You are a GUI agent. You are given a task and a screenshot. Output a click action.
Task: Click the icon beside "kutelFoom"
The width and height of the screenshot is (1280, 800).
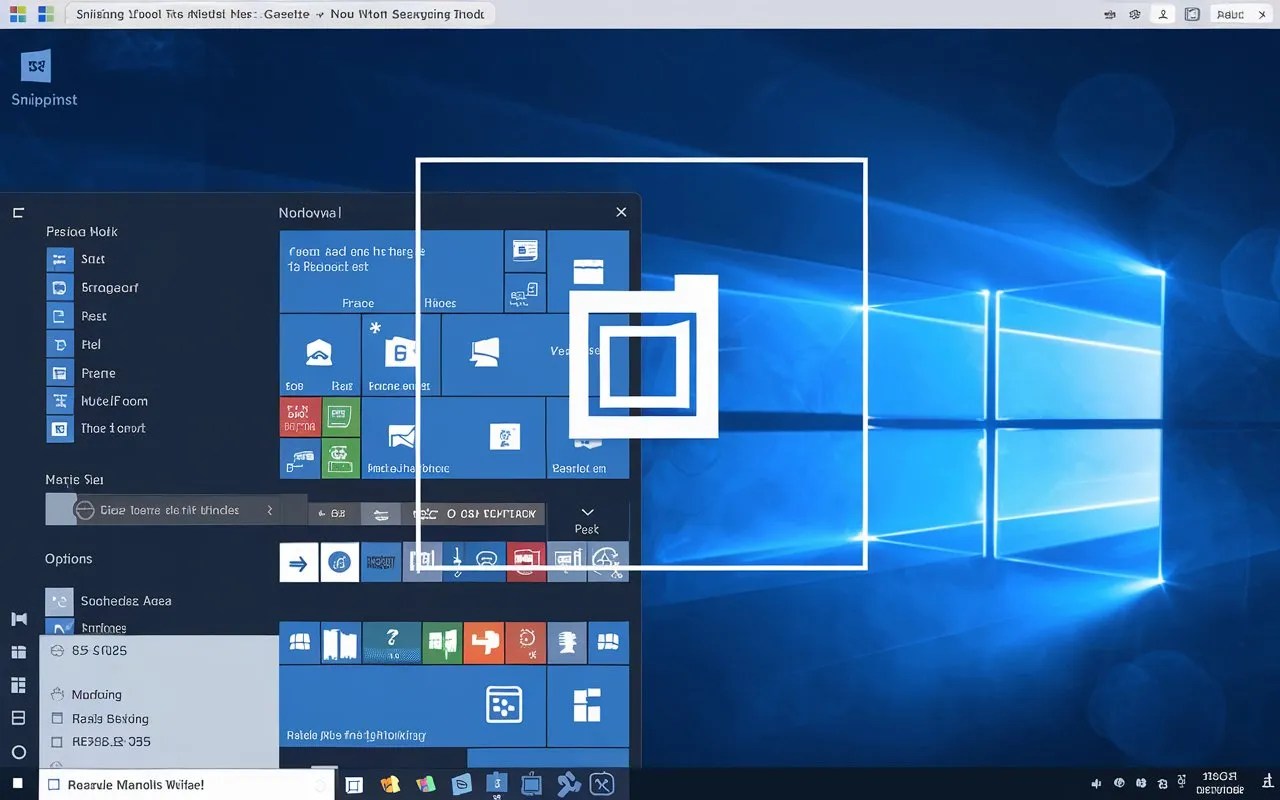point(60,401)
